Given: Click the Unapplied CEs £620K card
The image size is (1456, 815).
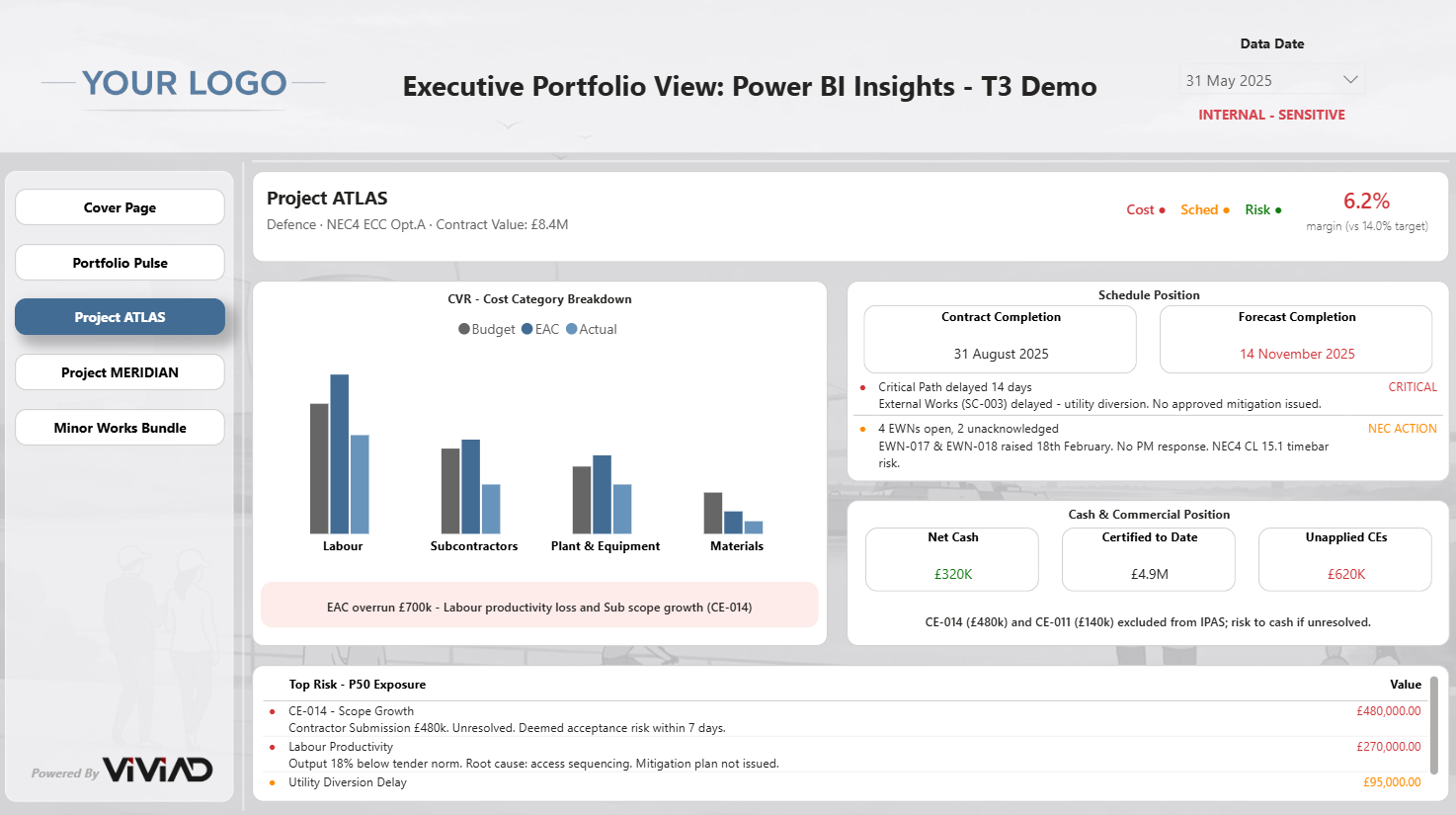Looking at the screenshot, I should 1345,559.
